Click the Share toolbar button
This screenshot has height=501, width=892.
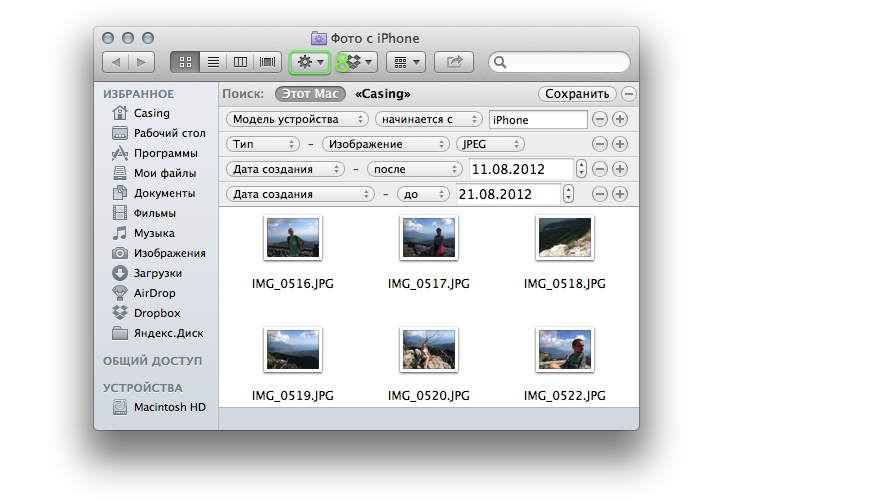click(x=454, y=62)
